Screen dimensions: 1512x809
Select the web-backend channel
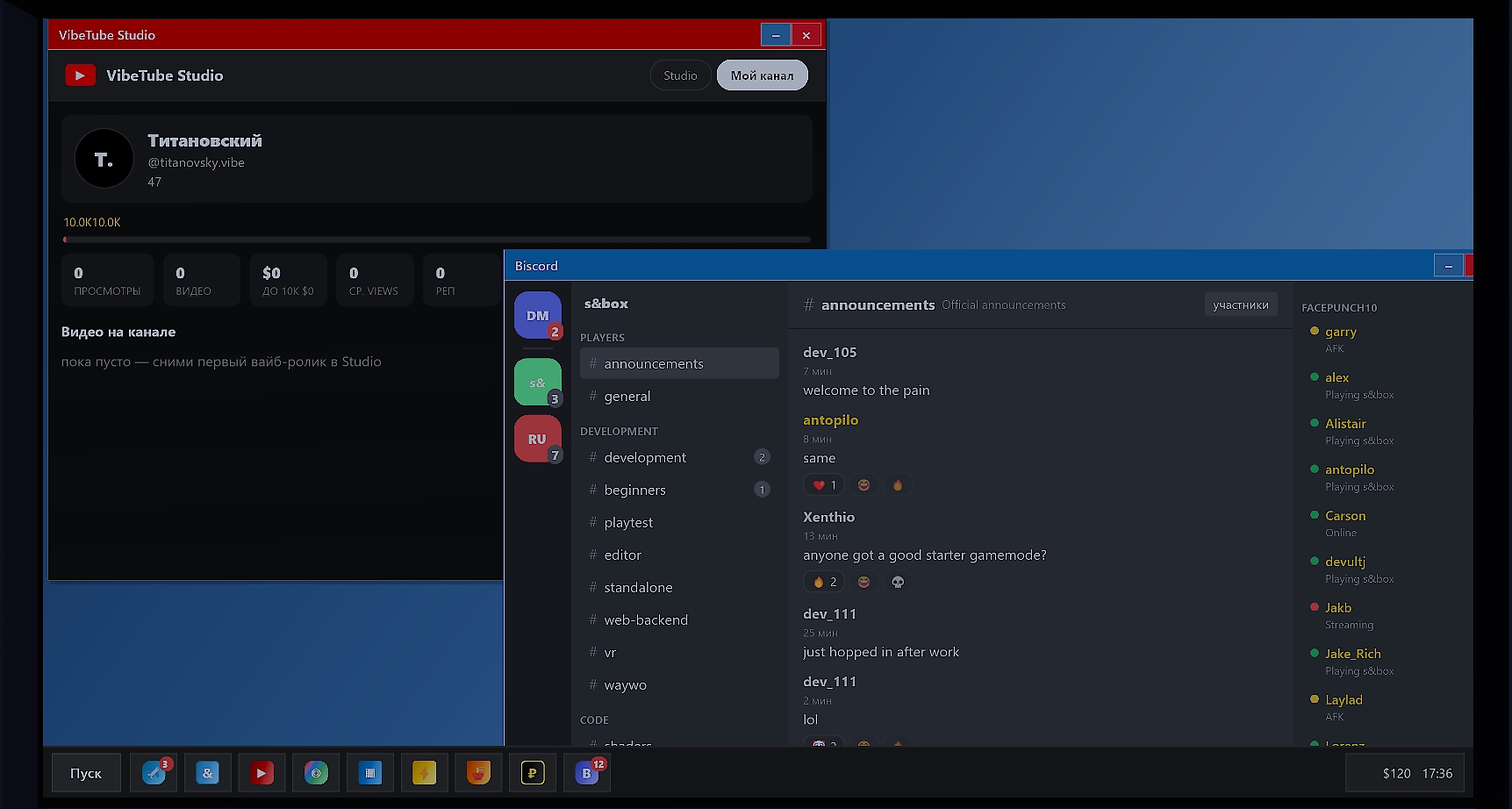(679, 619)
